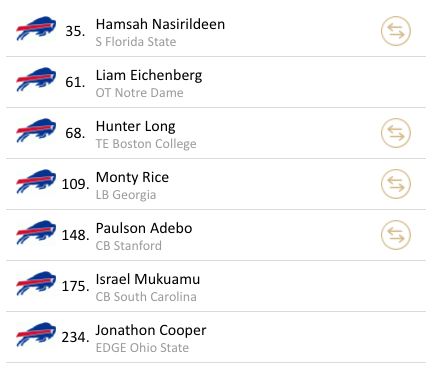Click pick number 234
The width and height of the screenshot is (445, 383).
click(x=75, y=337)
